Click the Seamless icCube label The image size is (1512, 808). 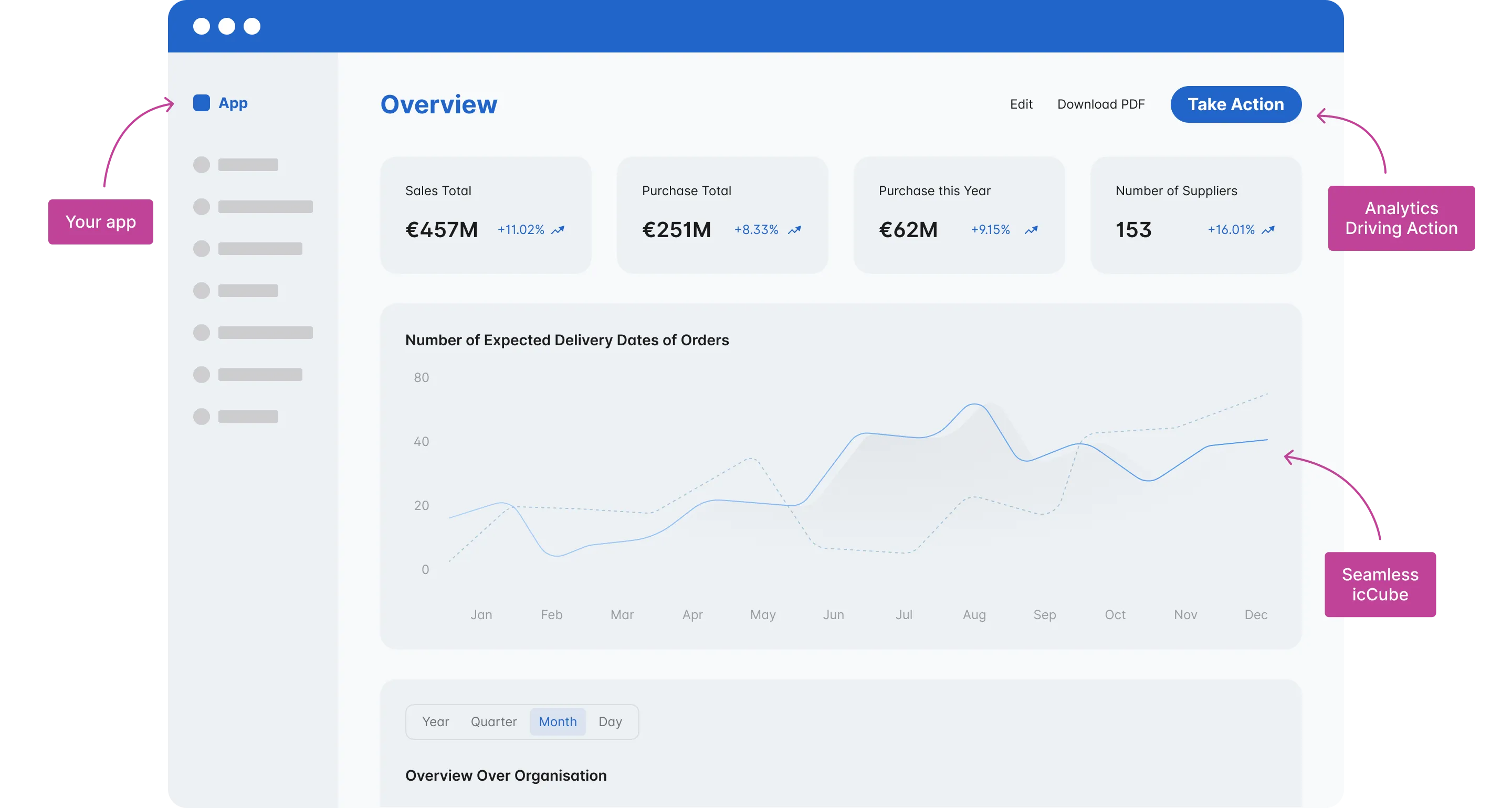pyautogui.click(x=1381, y=584)
